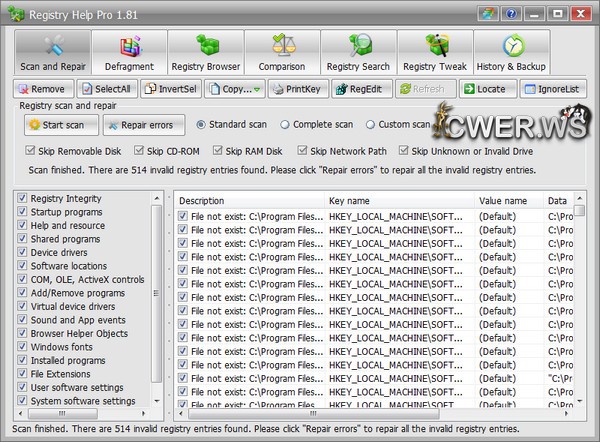The height and width of the screenshot is (442, 600).
Task: Sort by the Description column header
Action: (250, 201)
